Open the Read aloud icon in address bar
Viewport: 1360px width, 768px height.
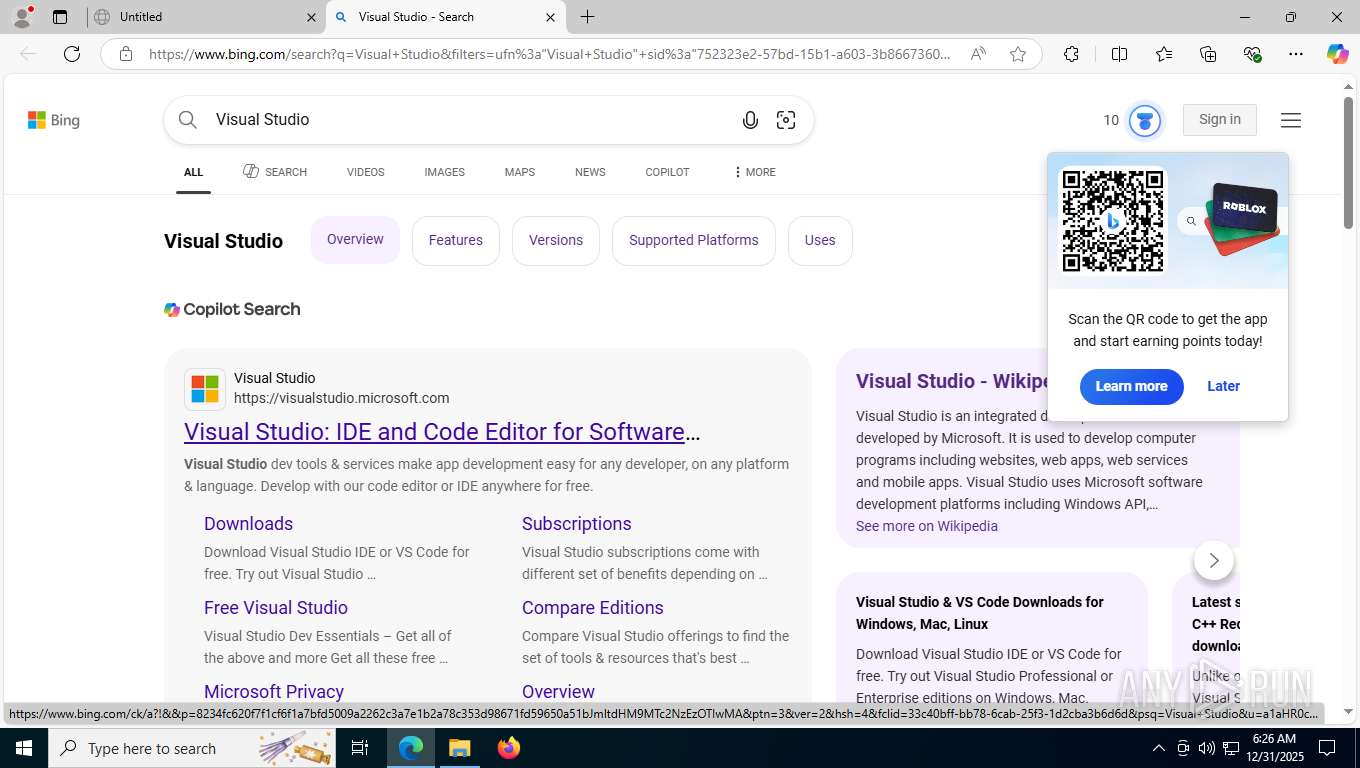[978, 54]
